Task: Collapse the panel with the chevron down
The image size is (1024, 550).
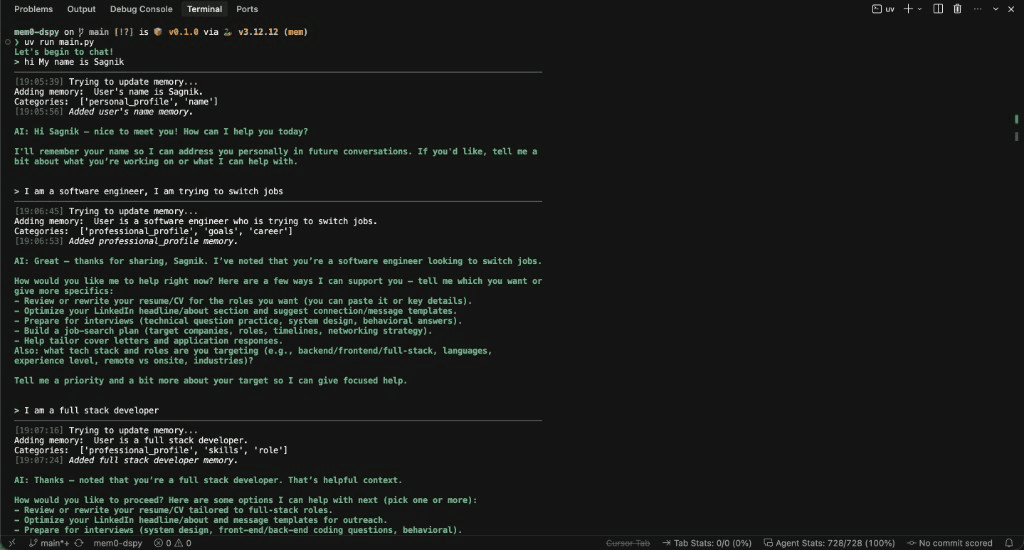Action: click(995, 9)
